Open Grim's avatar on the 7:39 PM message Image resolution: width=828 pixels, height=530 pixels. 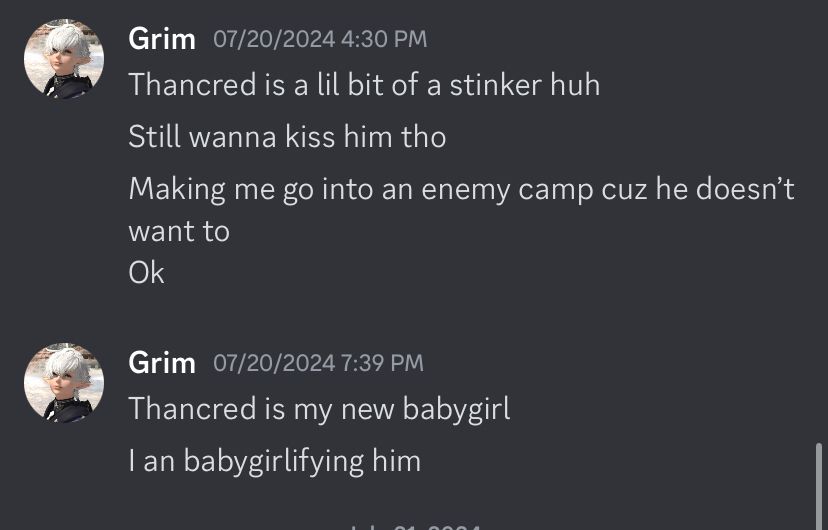click(64, 383)
